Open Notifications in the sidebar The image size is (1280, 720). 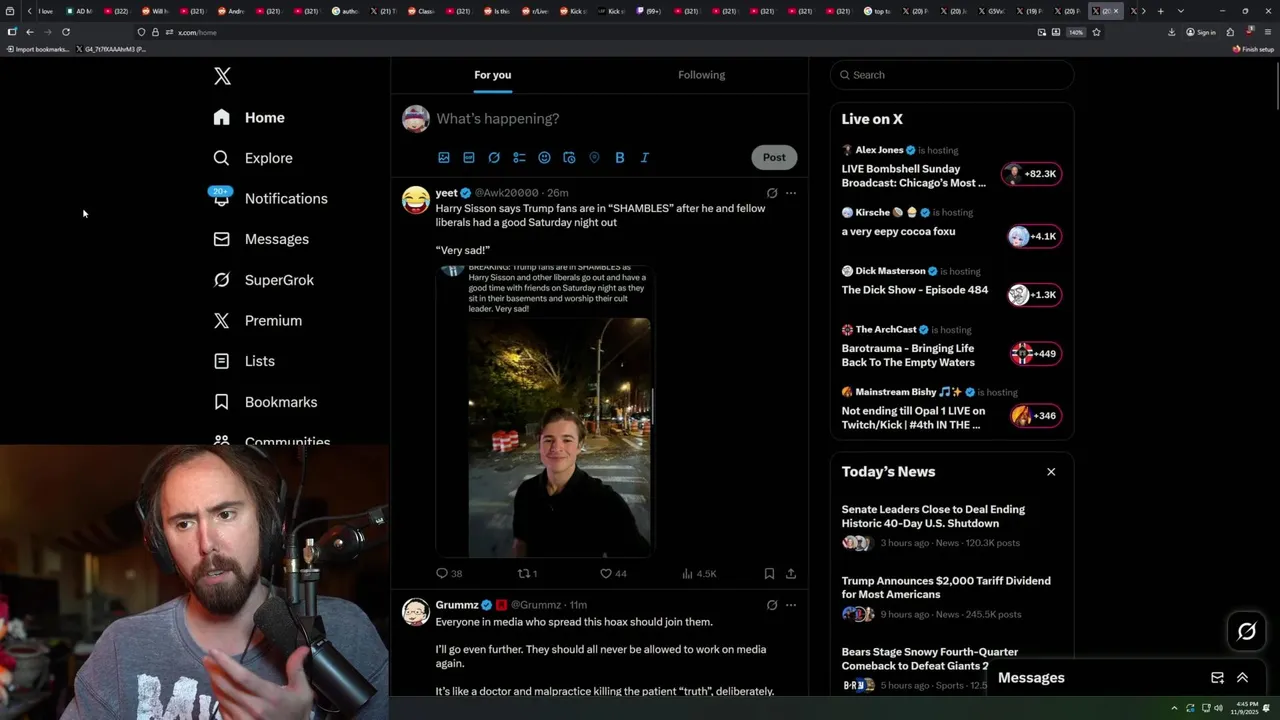[270, 198]
